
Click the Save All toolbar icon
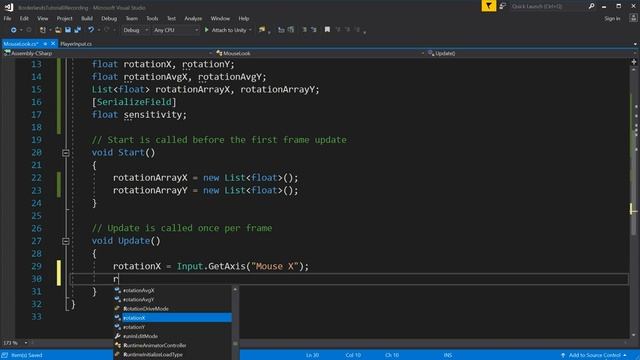pyautogui.click(x=78, y=30)
